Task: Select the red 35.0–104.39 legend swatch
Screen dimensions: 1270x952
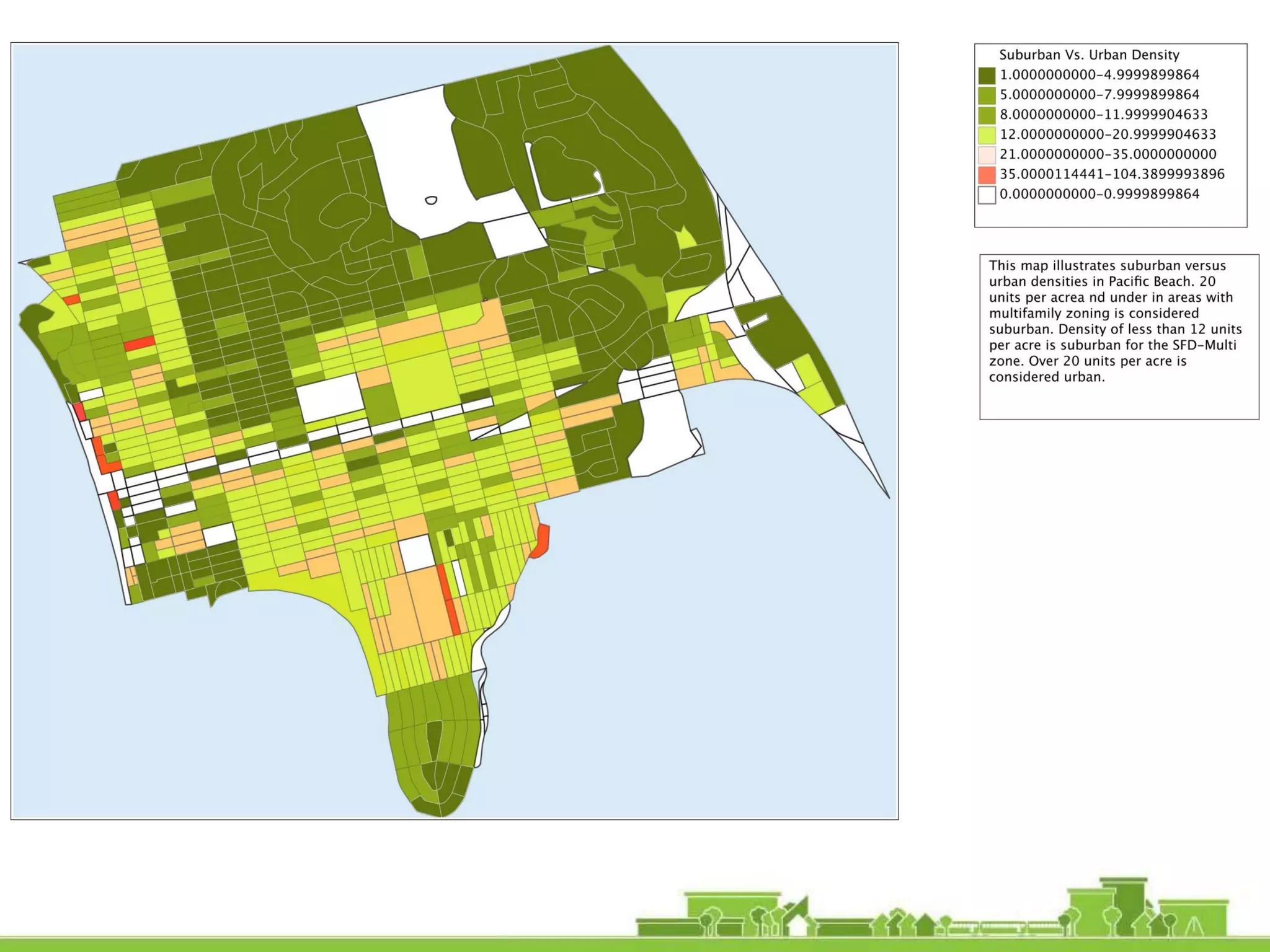Action: [987, 175]
